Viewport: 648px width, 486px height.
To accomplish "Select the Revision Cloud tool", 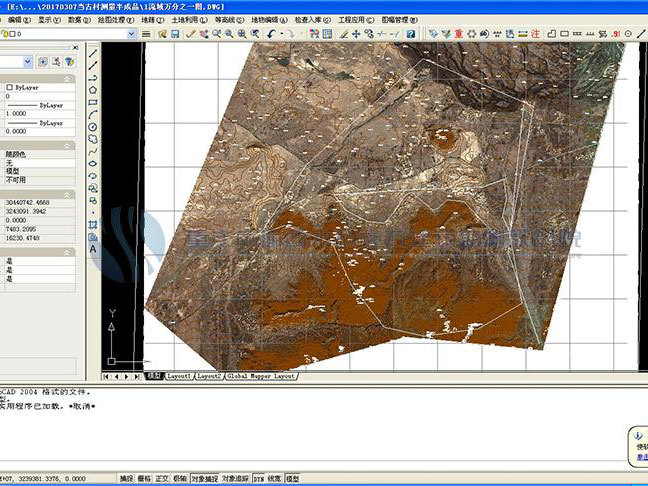I will point(93,139).
